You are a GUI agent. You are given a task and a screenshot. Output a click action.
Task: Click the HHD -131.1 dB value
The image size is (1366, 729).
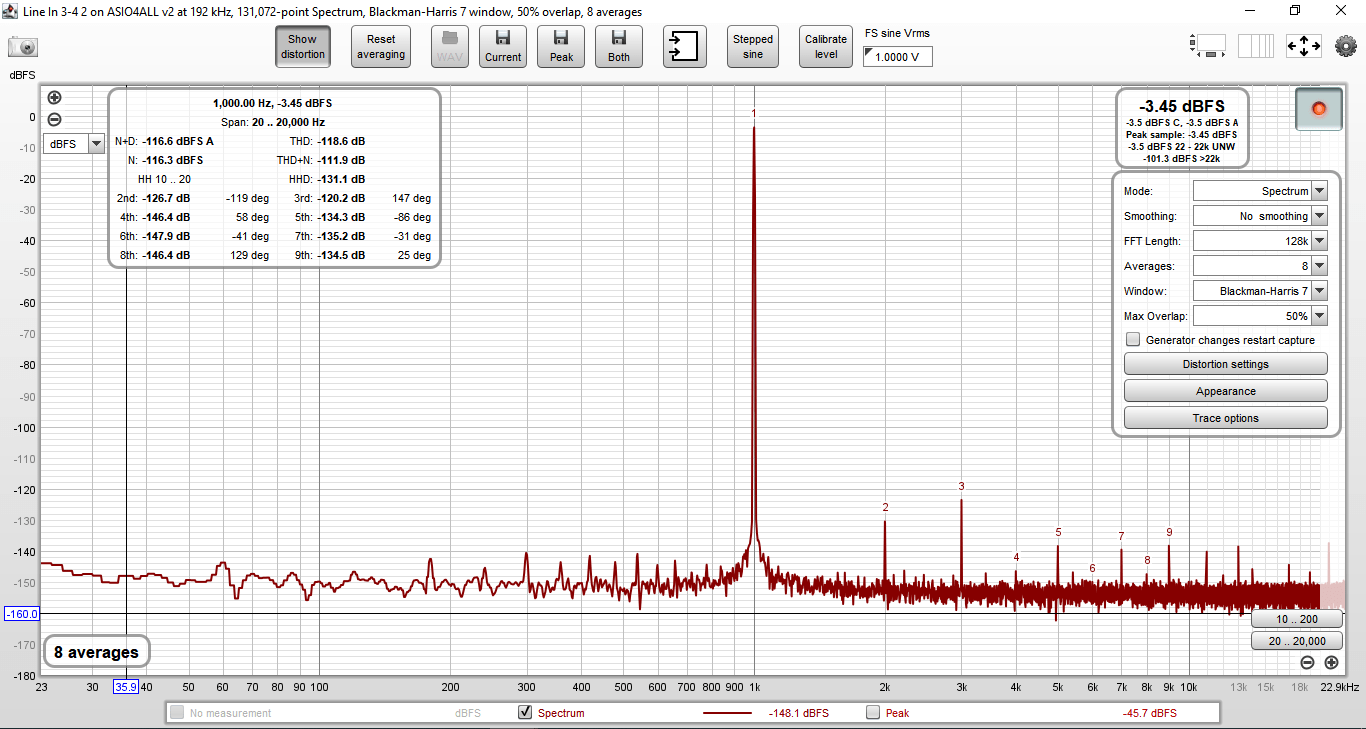pos(342,179)
